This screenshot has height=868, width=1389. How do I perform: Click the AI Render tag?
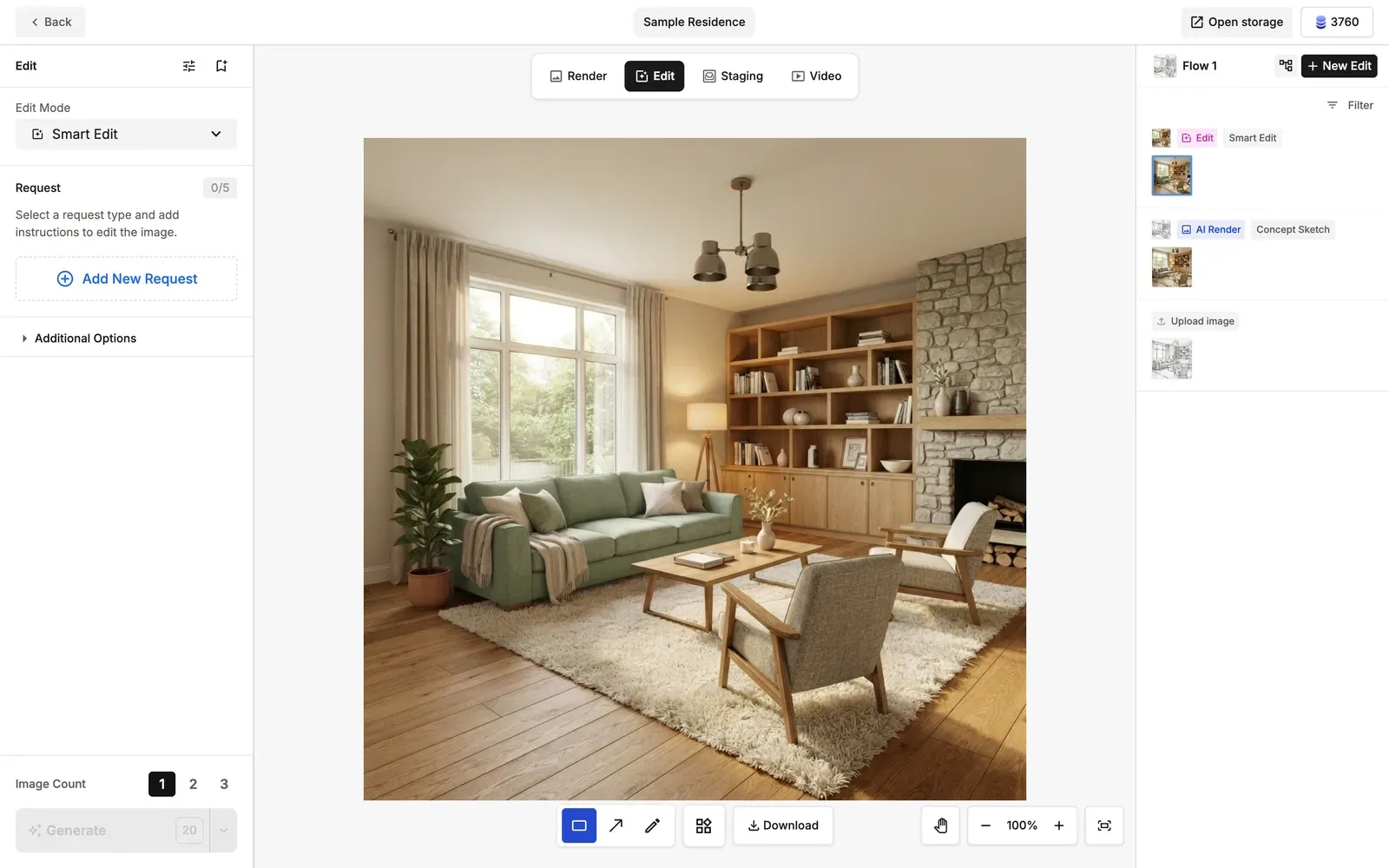tap(1211, 230)
